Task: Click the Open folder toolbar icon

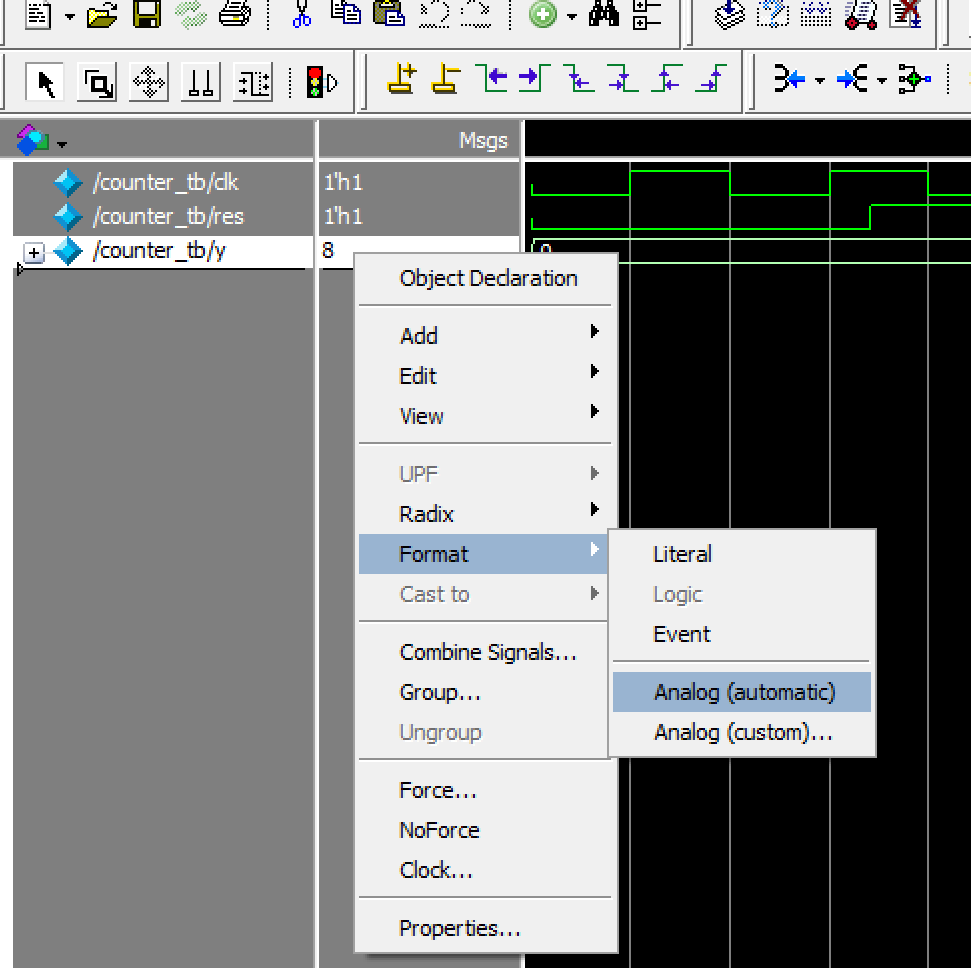Action: 102,14
